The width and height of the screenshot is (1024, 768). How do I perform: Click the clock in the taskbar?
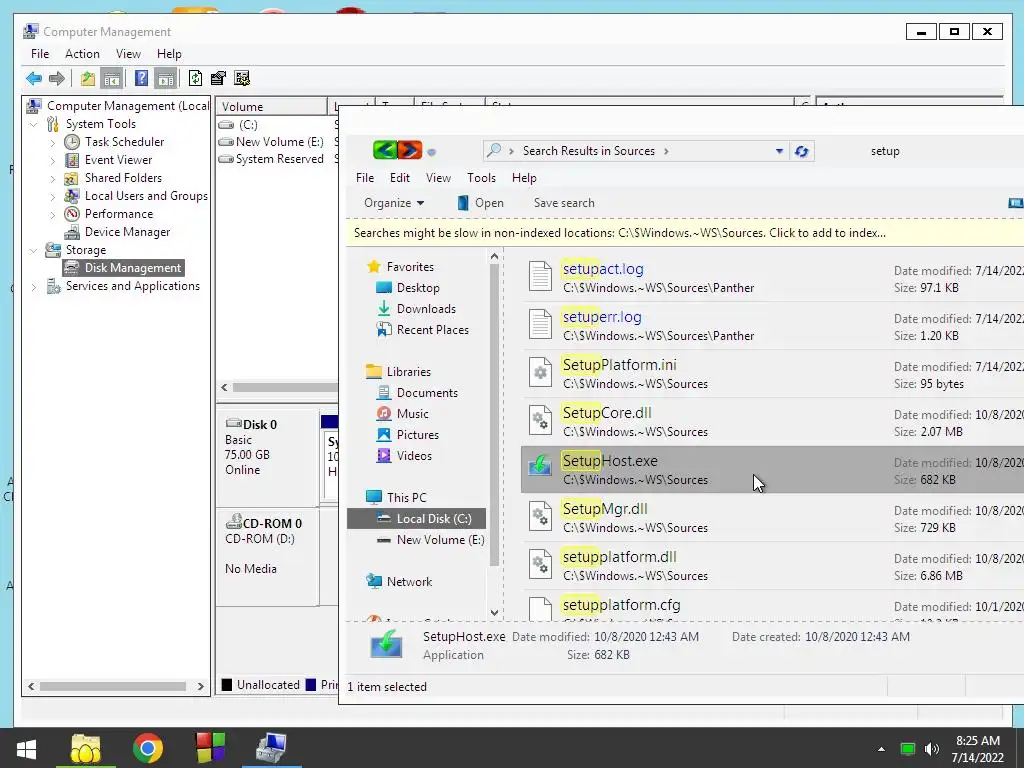978,749
